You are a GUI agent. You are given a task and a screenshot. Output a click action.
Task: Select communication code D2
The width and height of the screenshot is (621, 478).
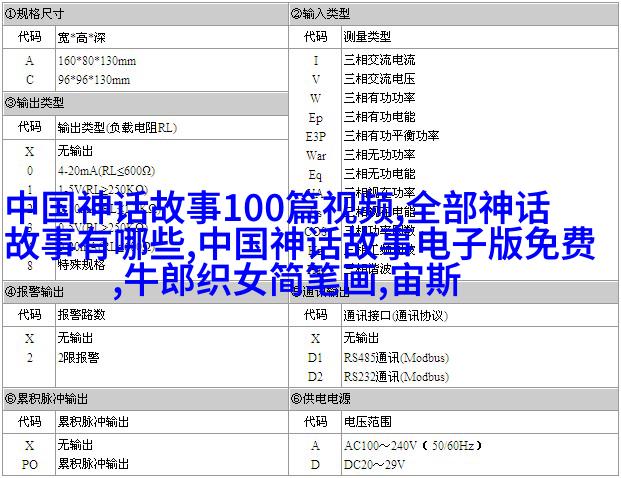316,376
